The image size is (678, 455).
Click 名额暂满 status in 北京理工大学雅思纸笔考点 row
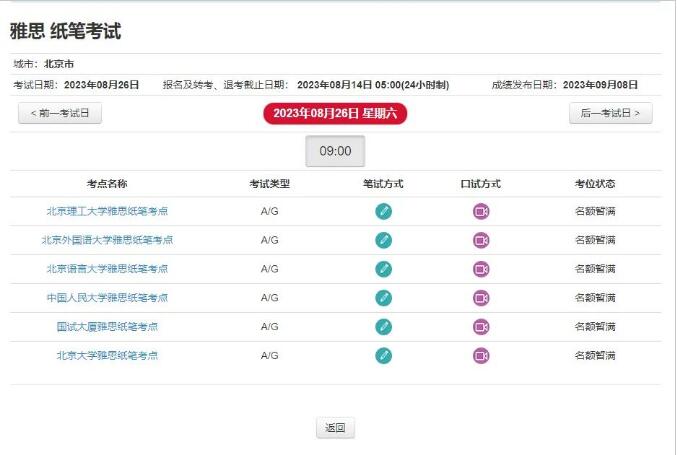(595, 211)
